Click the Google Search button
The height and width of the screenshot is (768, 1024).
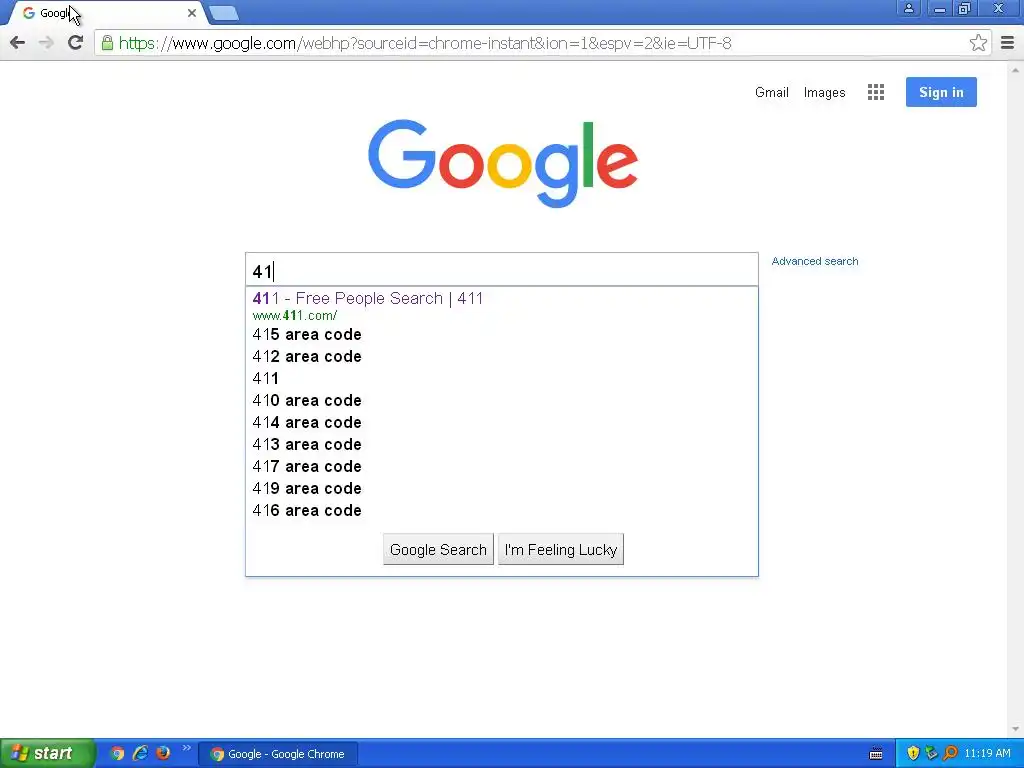438,550
